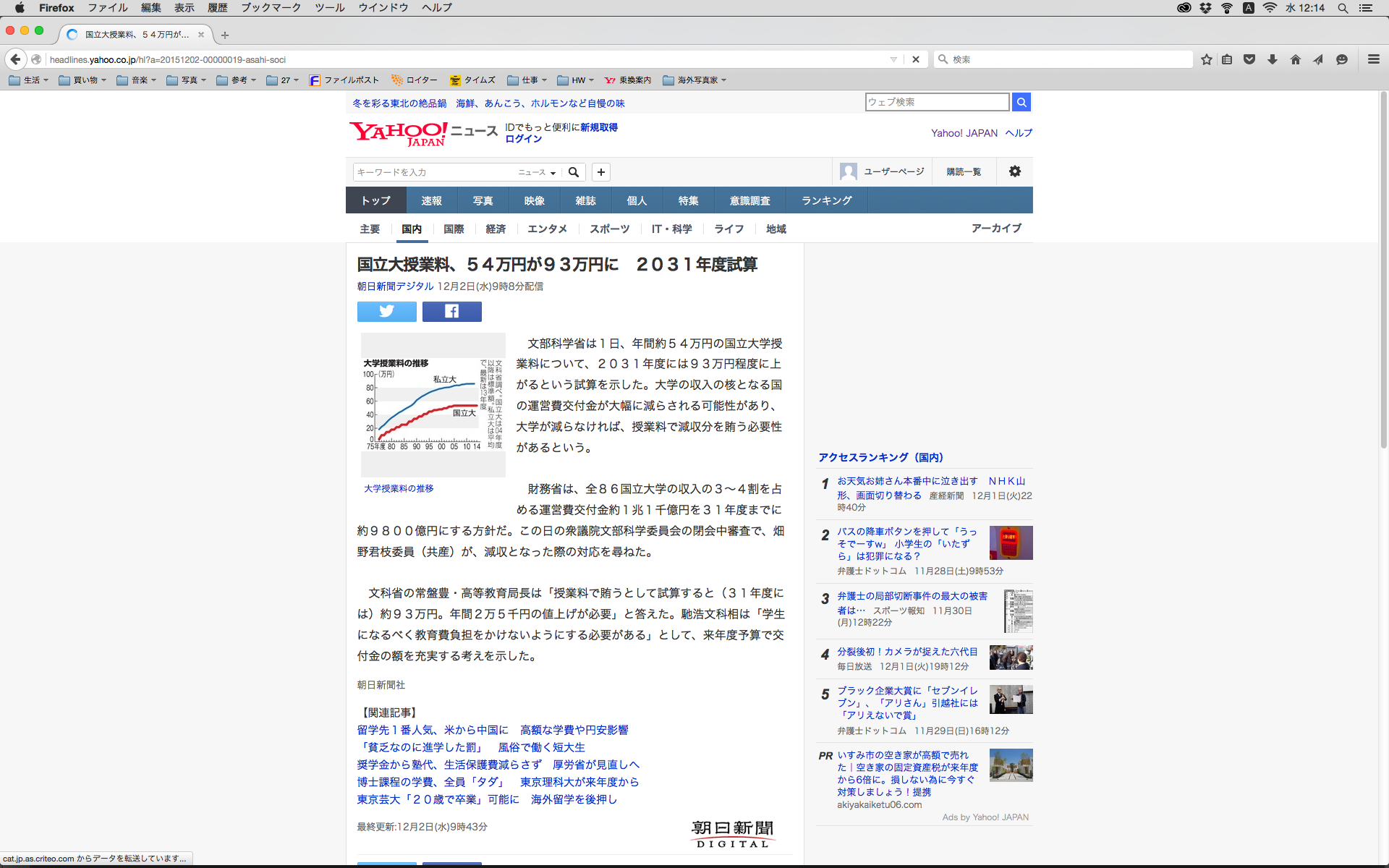
Task: Expand the ニュース search category dropdown
Action: coord(537,172)
